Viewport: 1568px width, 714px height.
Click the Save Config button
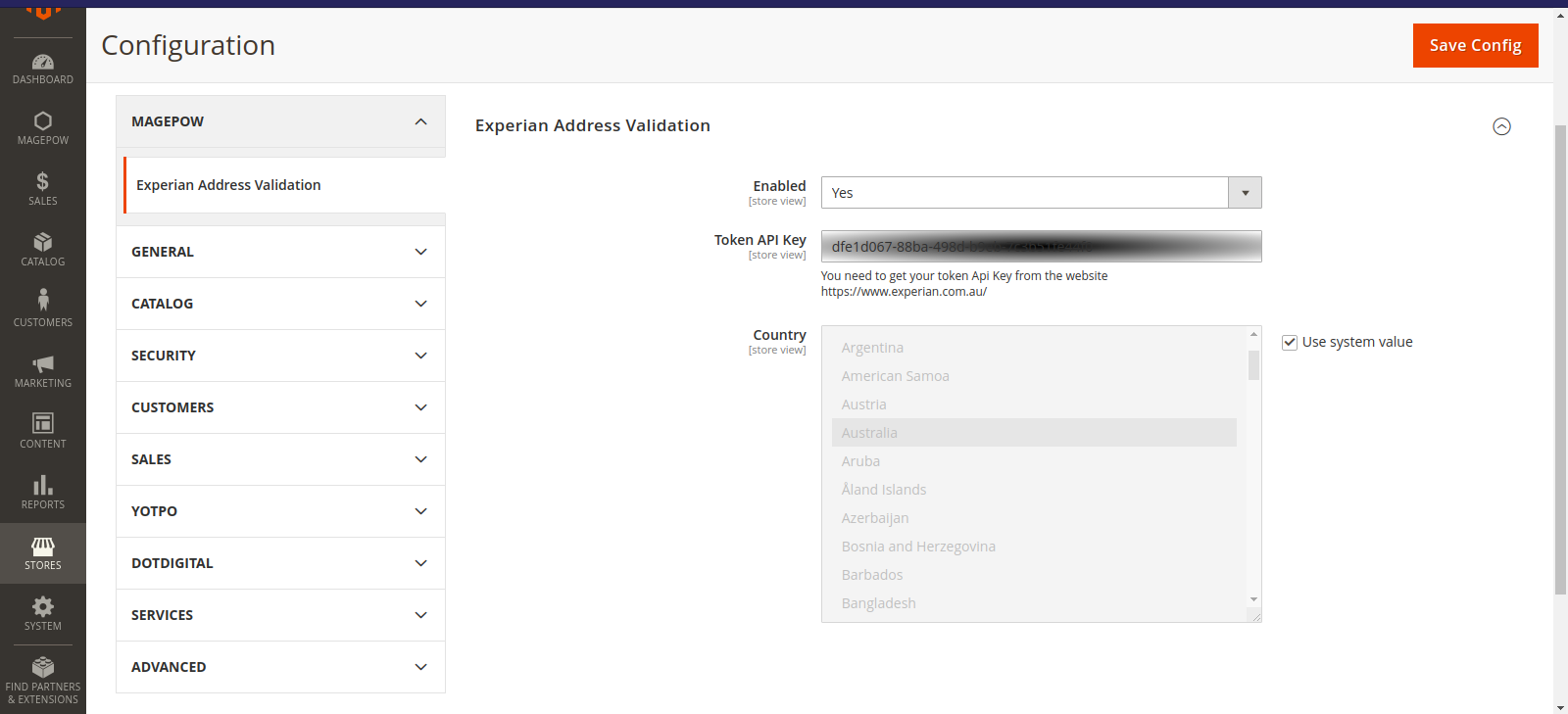pyautogui.click(x=1475, y=45)
